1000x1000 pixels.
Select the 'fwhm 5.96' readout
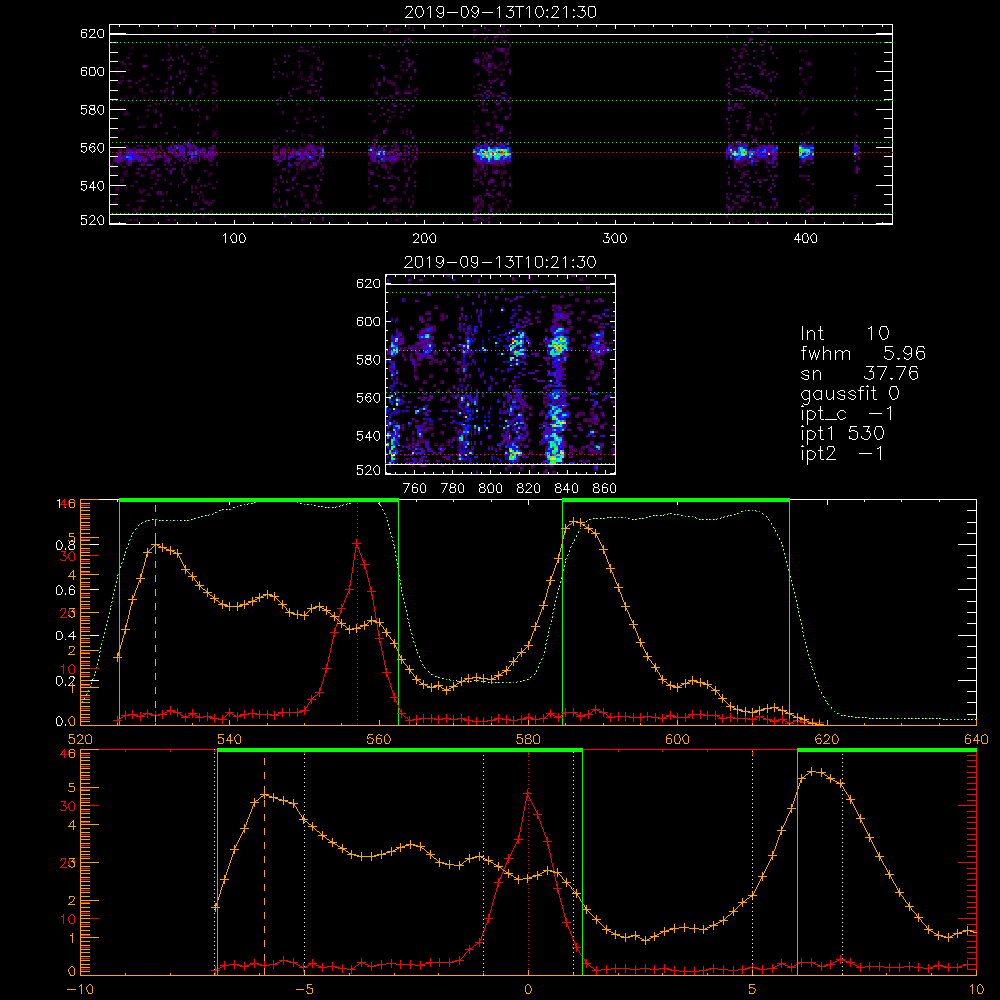[x=863, y=353]
